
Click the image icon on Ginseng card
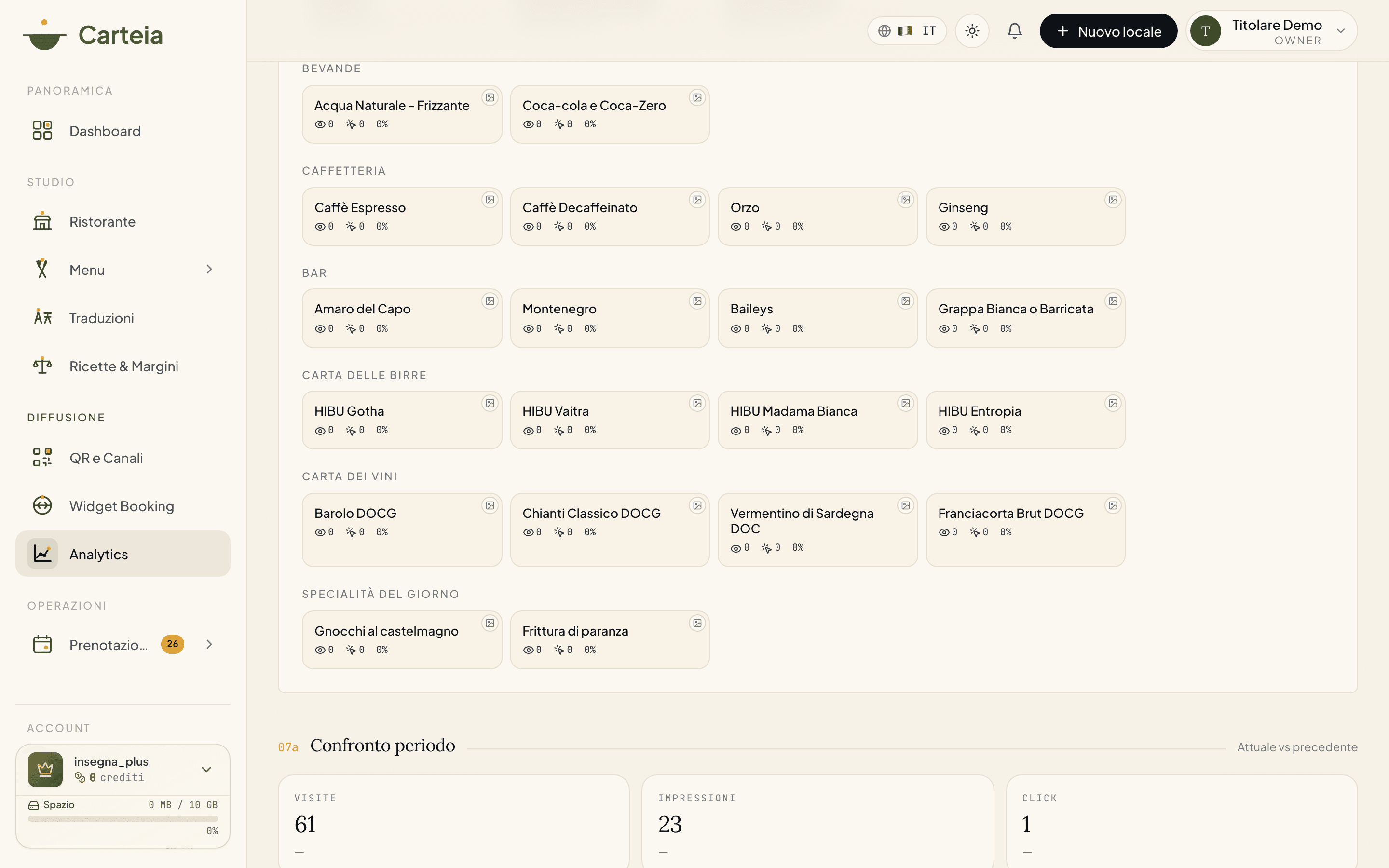pos(1113,200)
